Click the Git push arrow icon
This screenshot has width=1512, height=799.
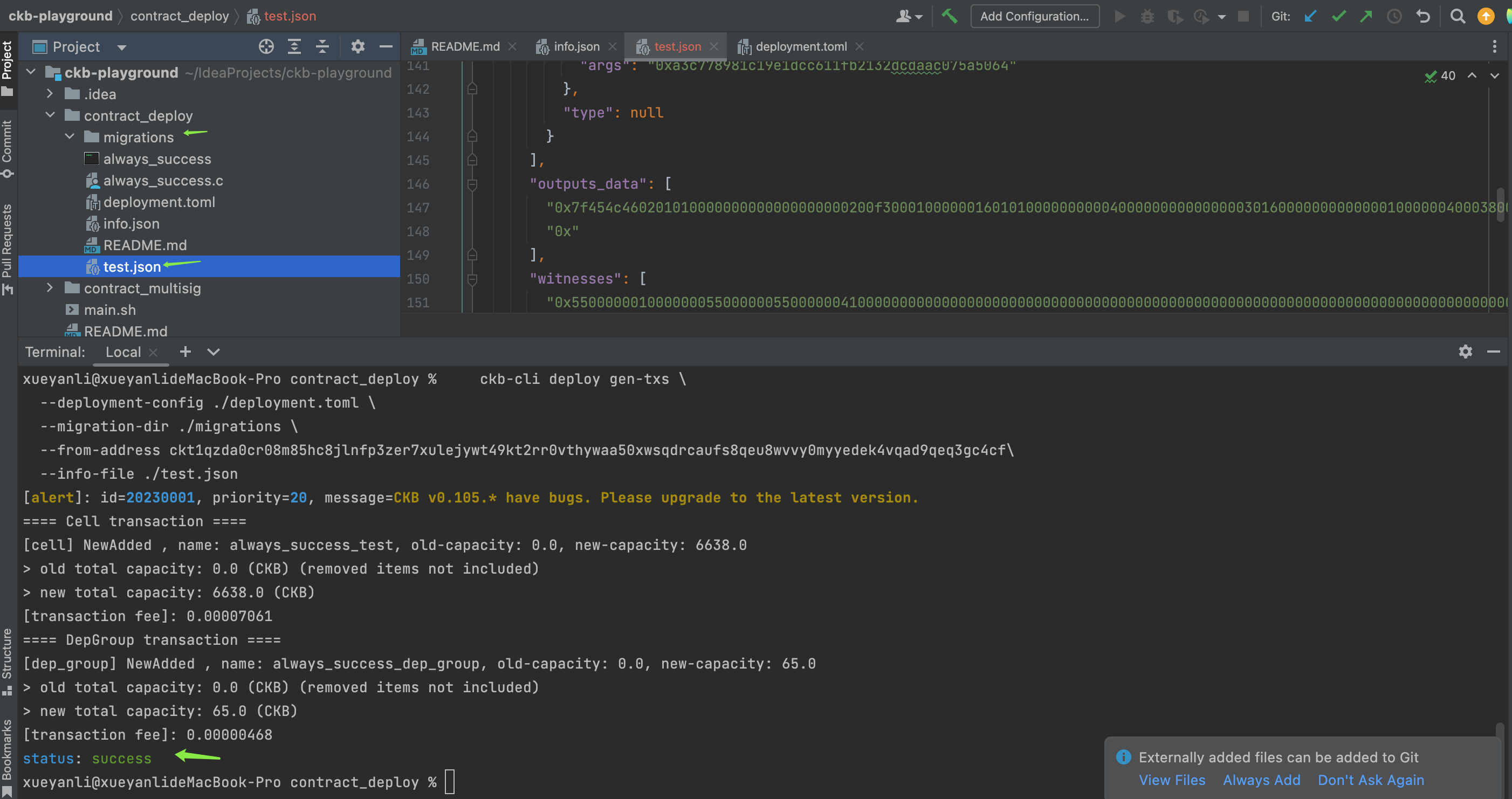pyautogui.click(x=1366, y=16)
